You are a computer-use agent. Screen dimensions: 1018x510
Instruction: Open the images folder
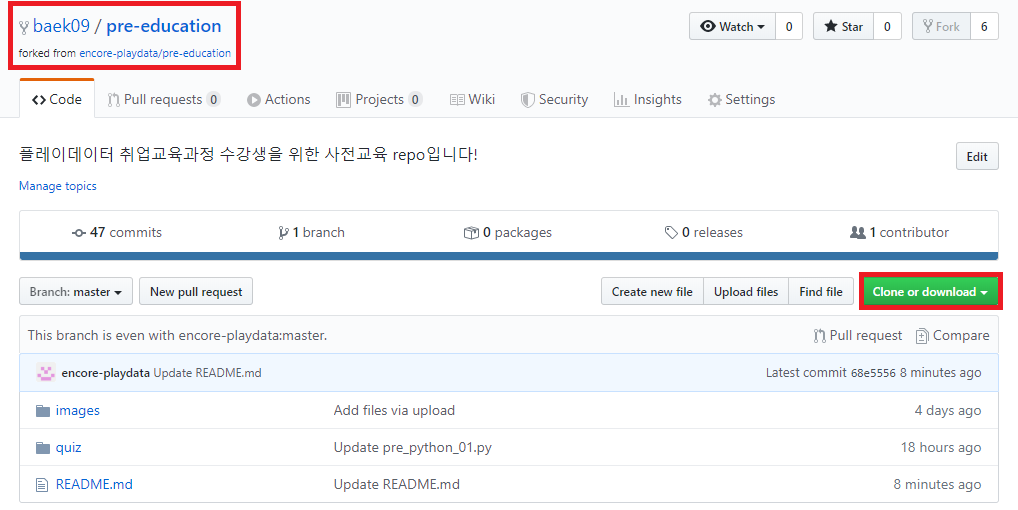coord(78,410)
